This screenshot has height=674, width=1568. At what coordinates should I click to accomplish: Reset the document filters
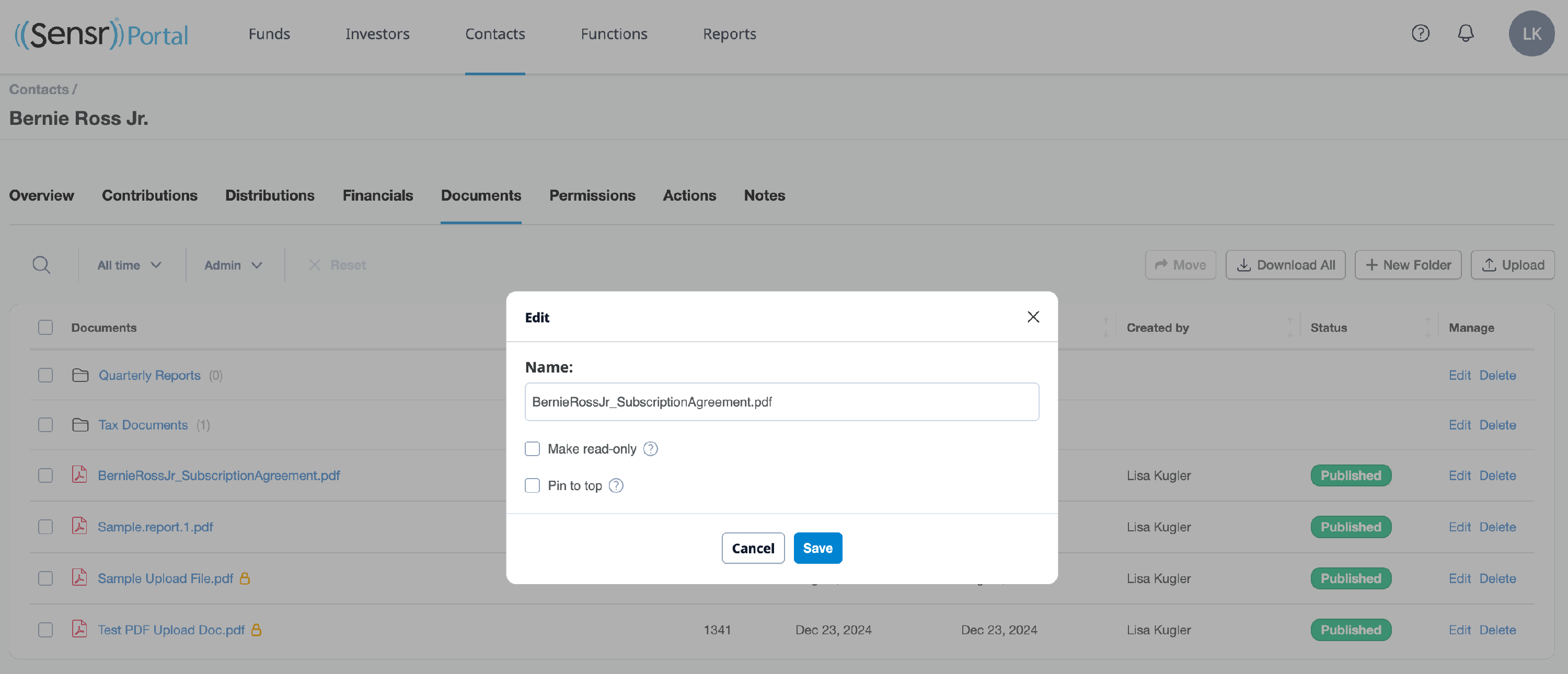click(x=337, y=265)
